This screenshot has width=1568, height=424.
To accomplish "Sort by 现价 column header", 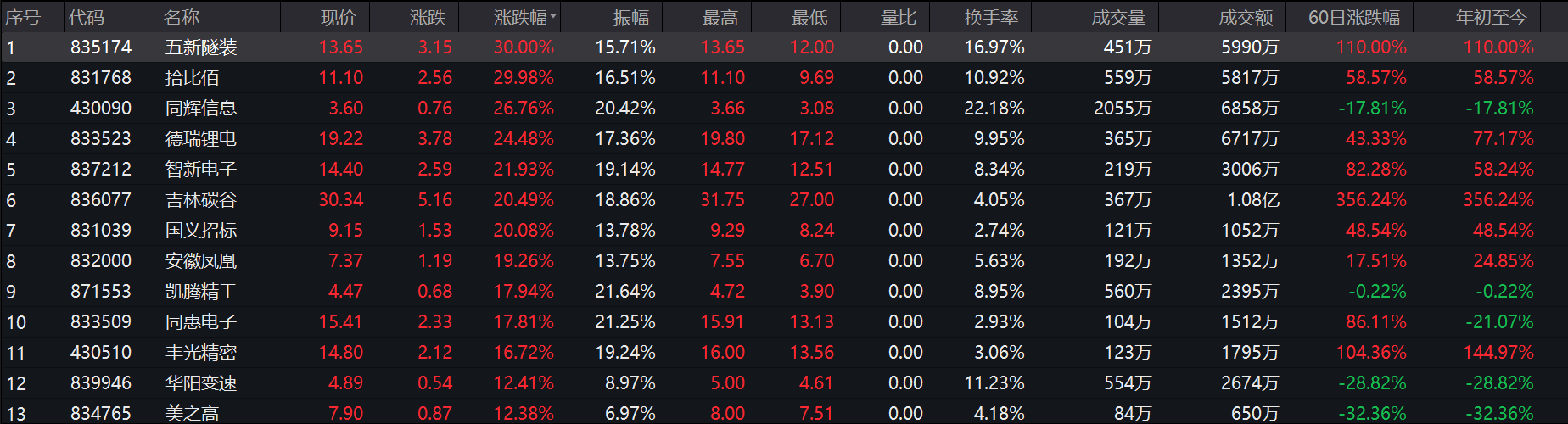I will [338, 17].
